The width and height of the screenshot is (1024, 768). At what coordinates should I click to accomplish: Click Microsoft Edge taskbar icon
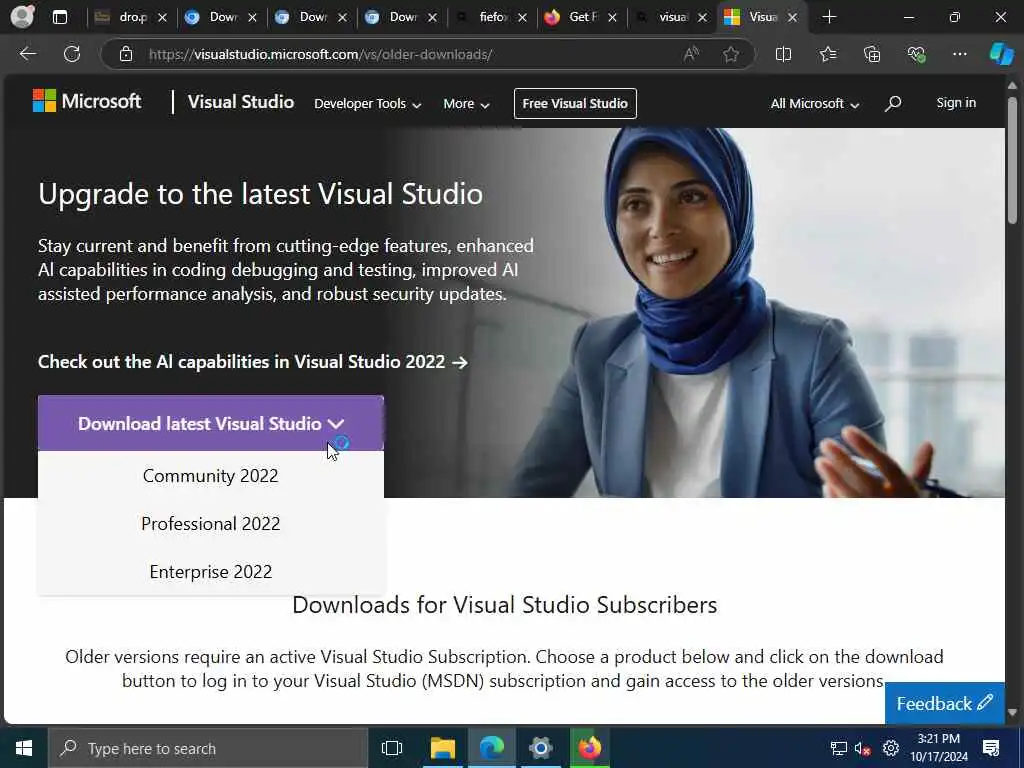click(492, 748)
